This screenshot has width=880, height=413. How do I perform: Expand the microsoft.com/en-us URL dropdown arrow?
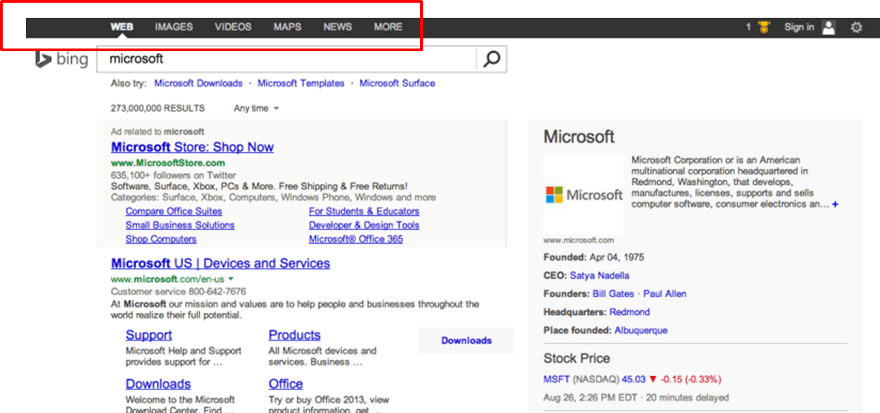(231, 279)
